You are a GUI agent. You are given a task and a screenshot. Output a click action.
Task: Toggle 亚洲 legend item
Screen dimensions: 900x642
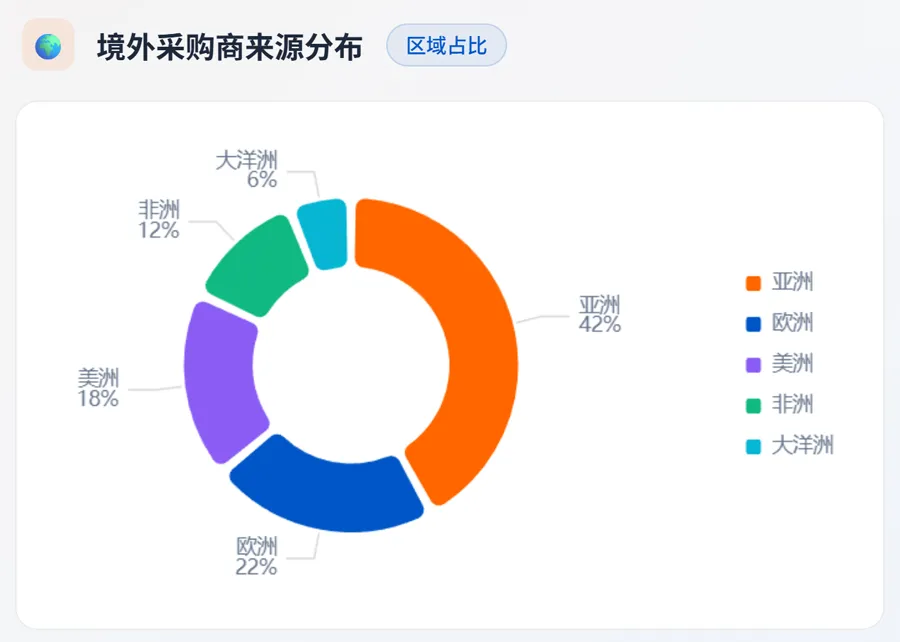(792, 282)
